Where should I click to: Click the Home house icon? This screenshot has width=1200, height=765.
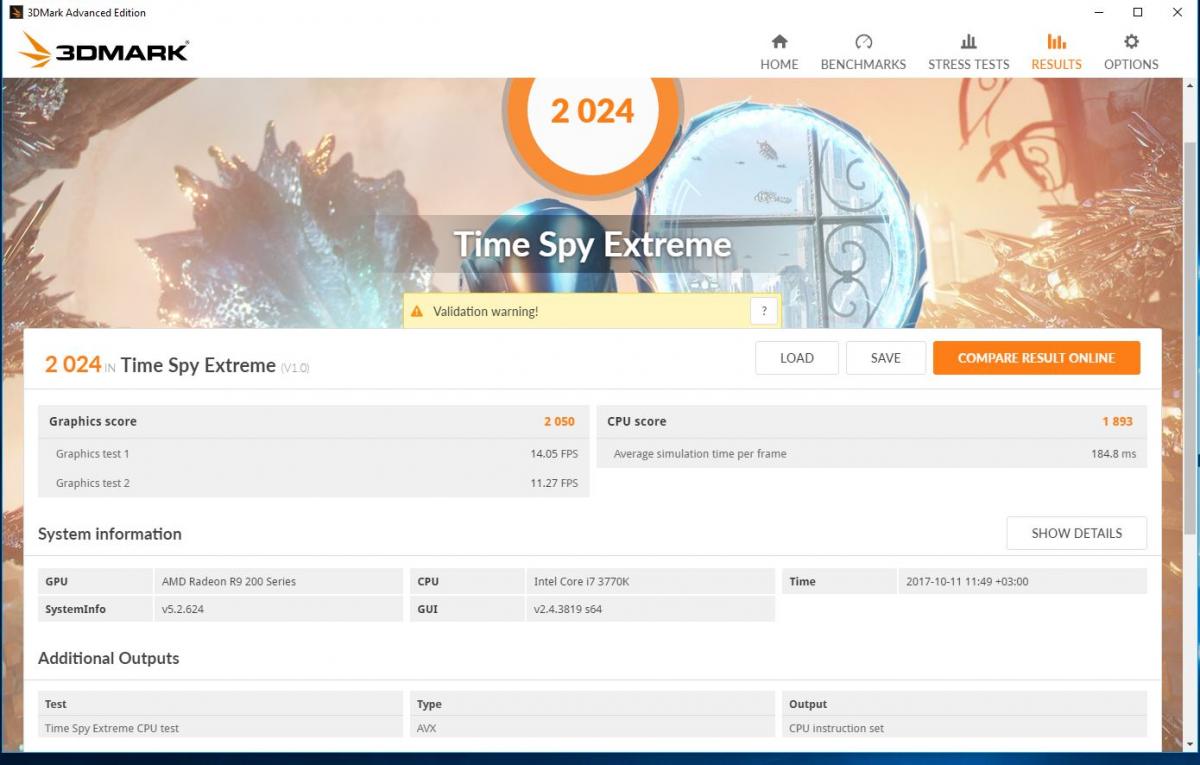point(779,42)
